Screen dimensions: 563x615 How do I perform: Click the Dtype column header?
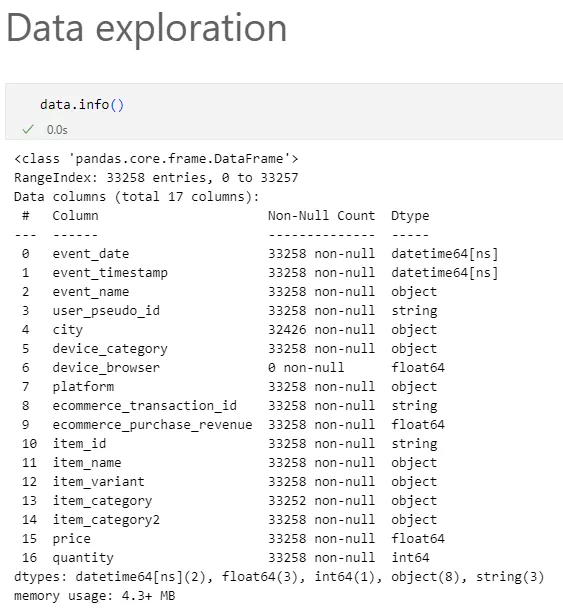pyautogui.click(x=410, y=216)
